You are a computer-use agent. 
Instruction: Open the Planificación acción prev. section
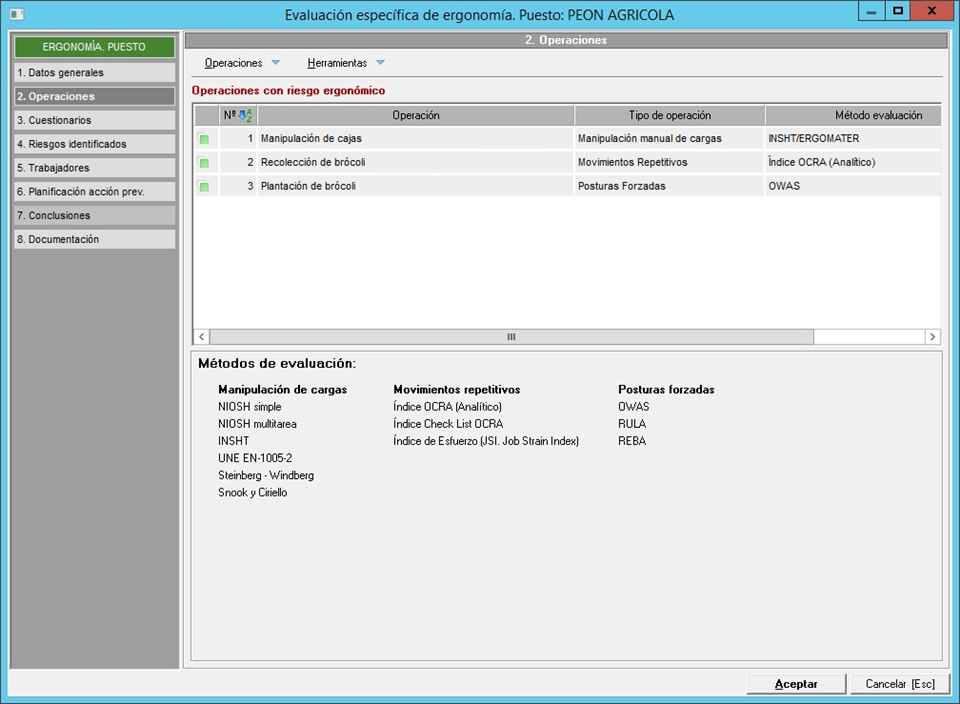[94, 192]
